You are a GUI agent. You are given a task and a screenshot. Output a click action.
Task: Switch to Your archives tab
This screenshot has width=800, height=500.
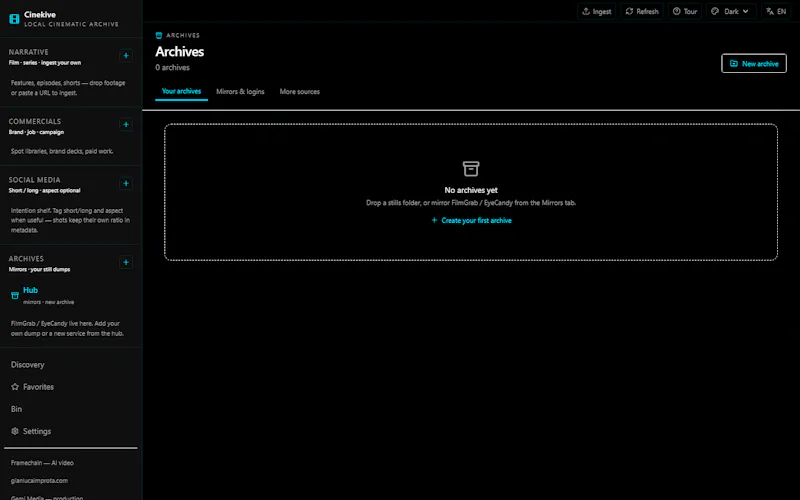(x=181, y=91)
